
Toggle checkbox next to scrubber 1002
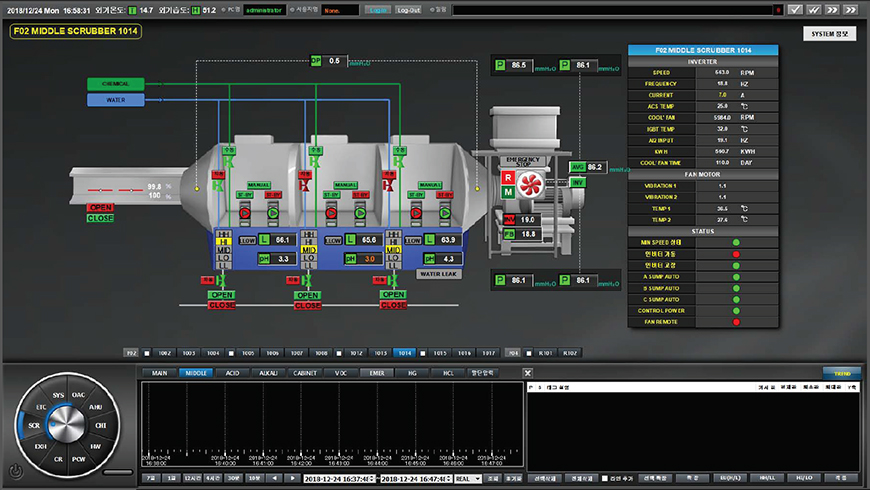tap(147, 353)
